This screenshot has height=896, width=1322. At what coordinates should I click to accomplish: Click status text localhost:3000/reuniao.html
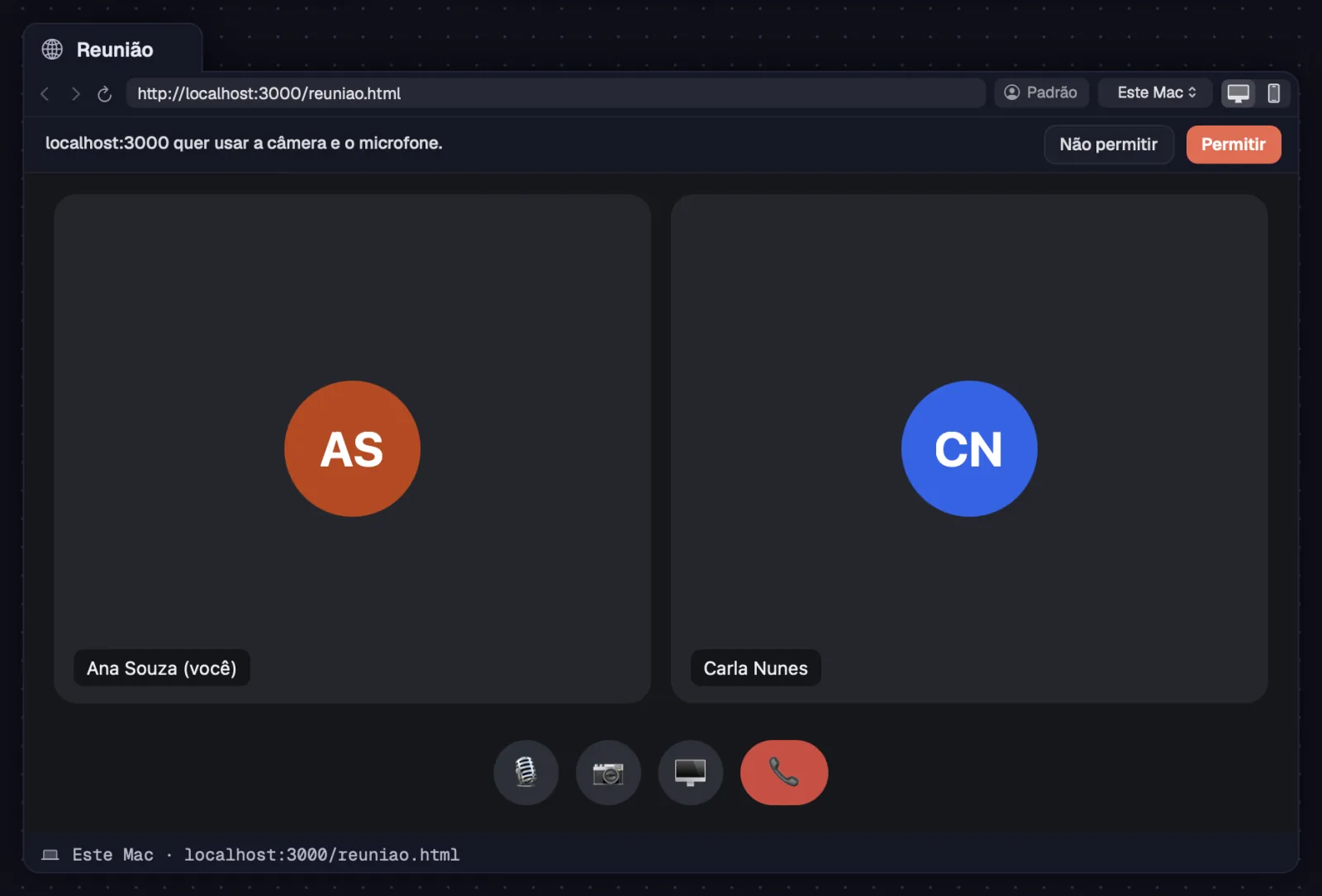pos(321,855)
